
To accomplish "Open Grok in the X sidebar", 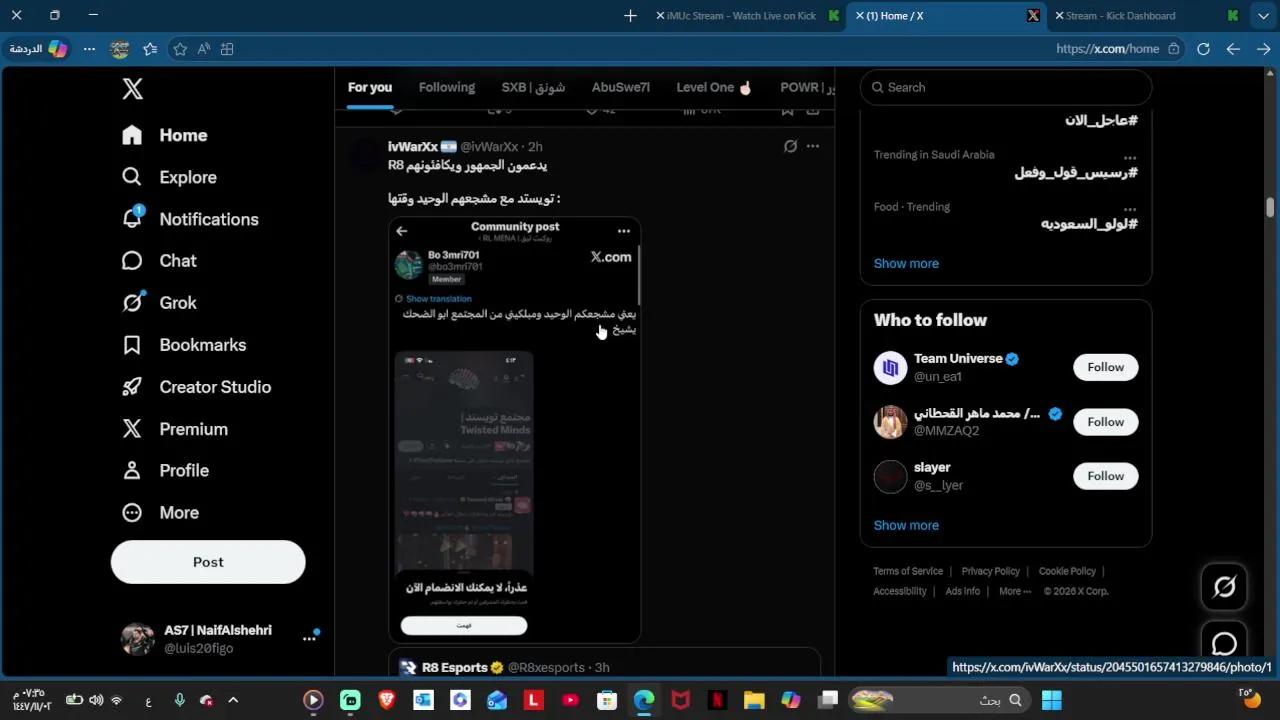I will pos(159,303).
